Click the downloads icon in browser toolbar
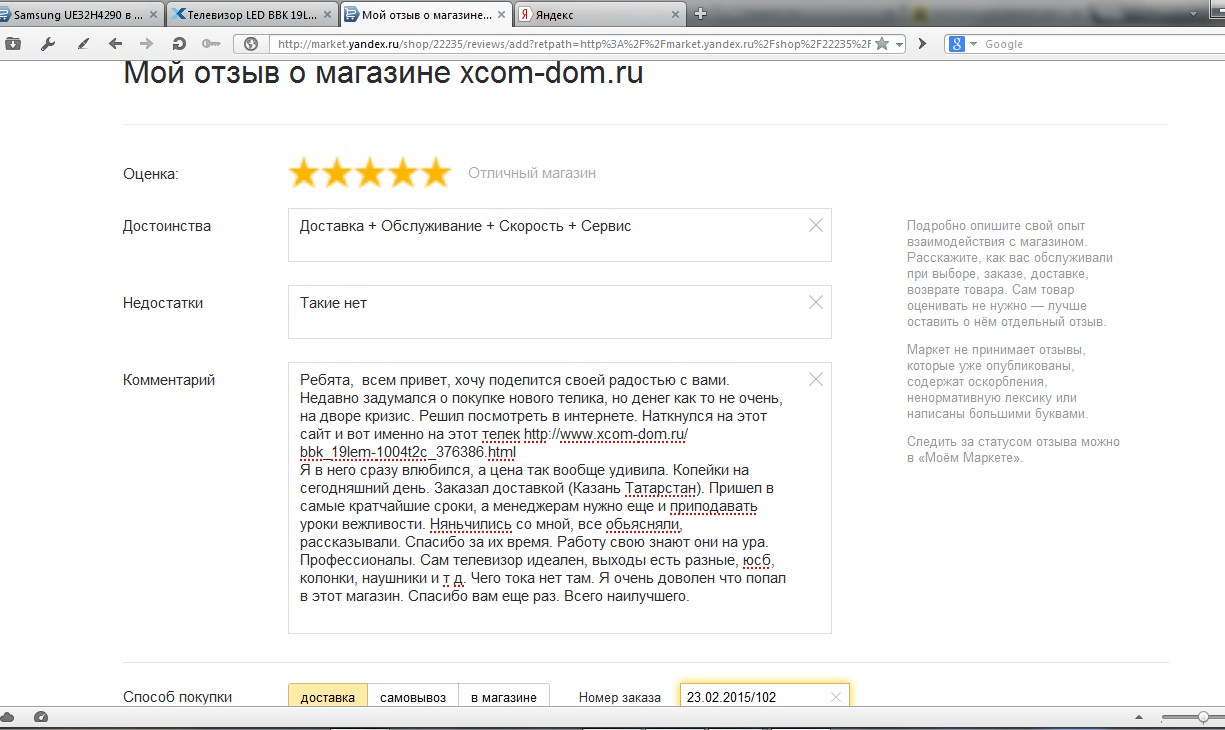This screenshot has height=730, width=1225. tap(12, 44)
